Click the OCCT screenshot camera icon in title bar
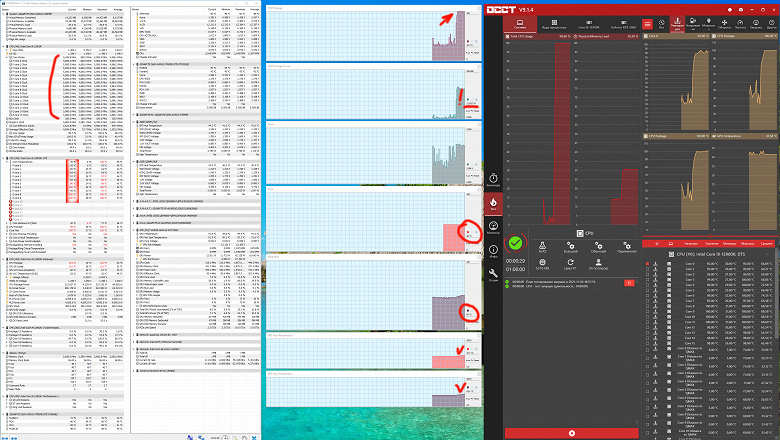The width and height of the screenshot is (780, 440). coord(741,9)
